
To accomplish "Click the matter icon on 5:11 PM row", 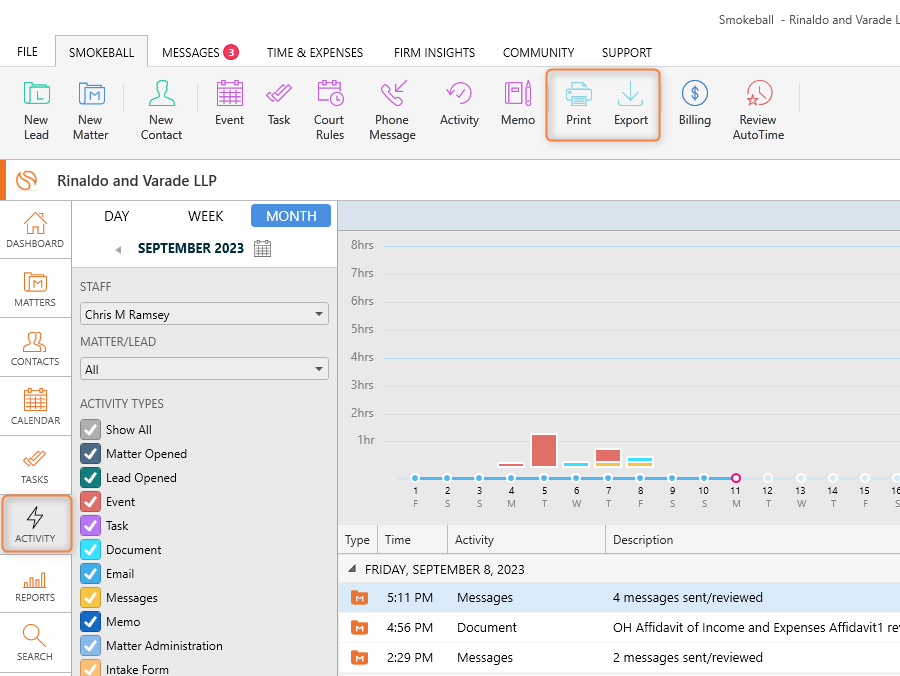I will pos(359,597).
